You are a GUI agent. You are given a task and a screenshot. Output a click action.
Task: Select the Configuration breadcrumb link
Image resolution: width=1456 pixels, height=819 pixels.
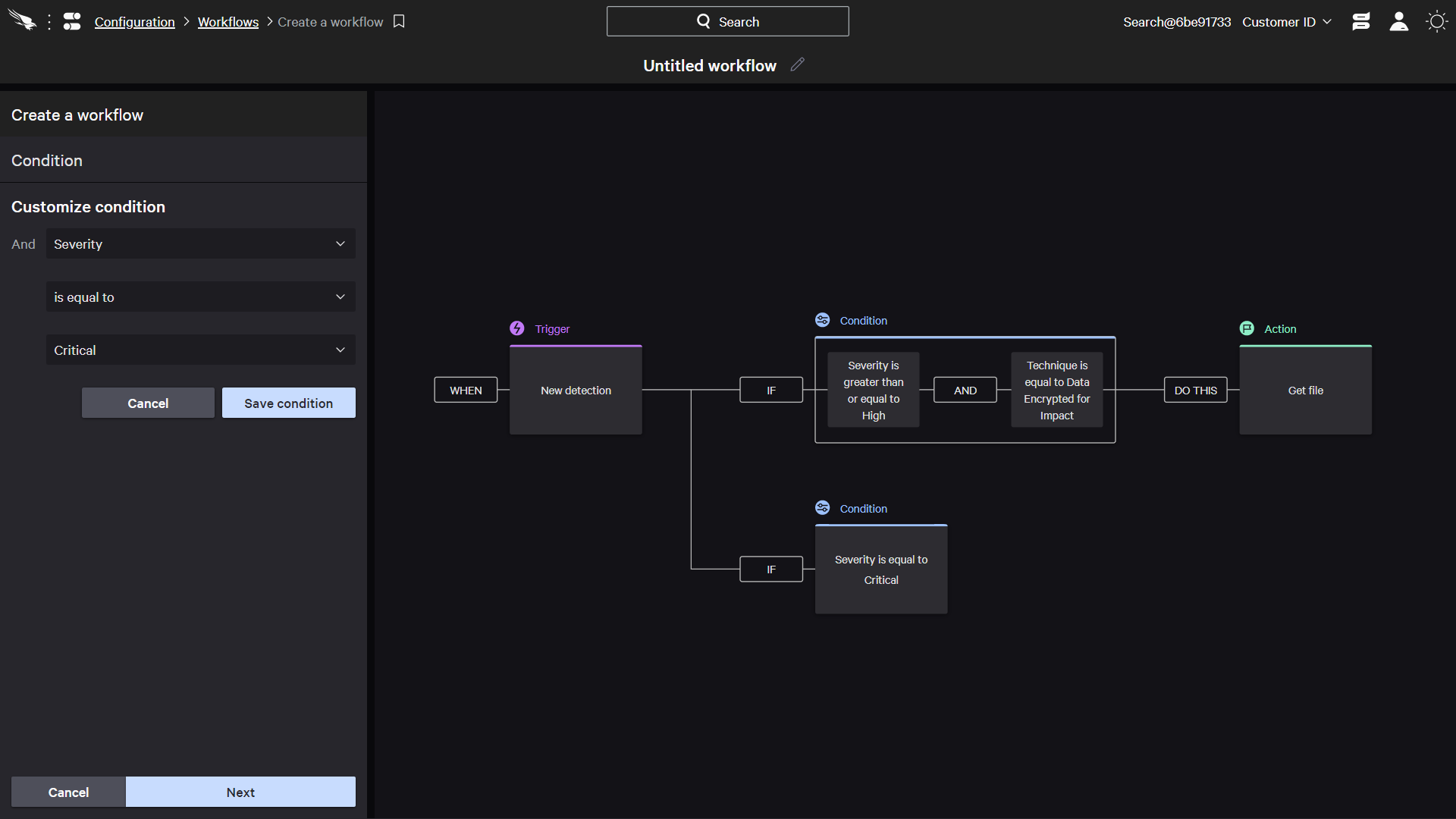(x=135, y=22)
